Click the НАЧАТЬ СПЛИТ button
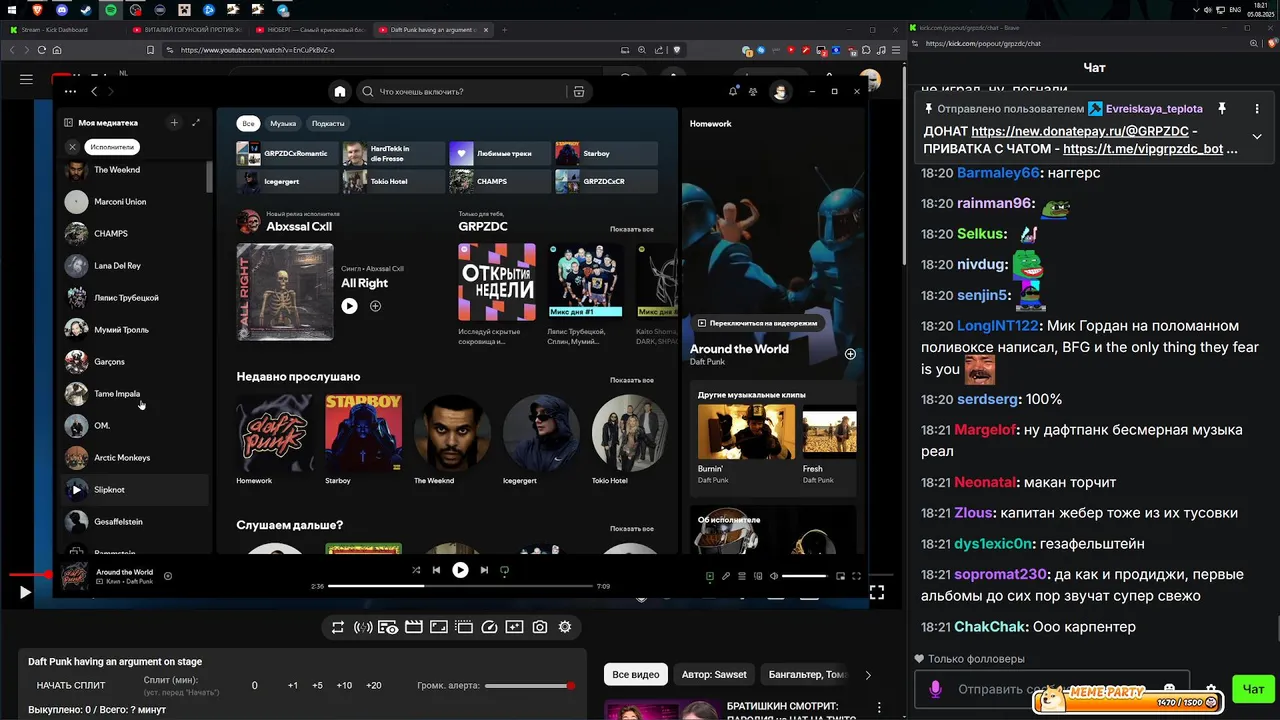1280x720 pixels. point(71,685)
